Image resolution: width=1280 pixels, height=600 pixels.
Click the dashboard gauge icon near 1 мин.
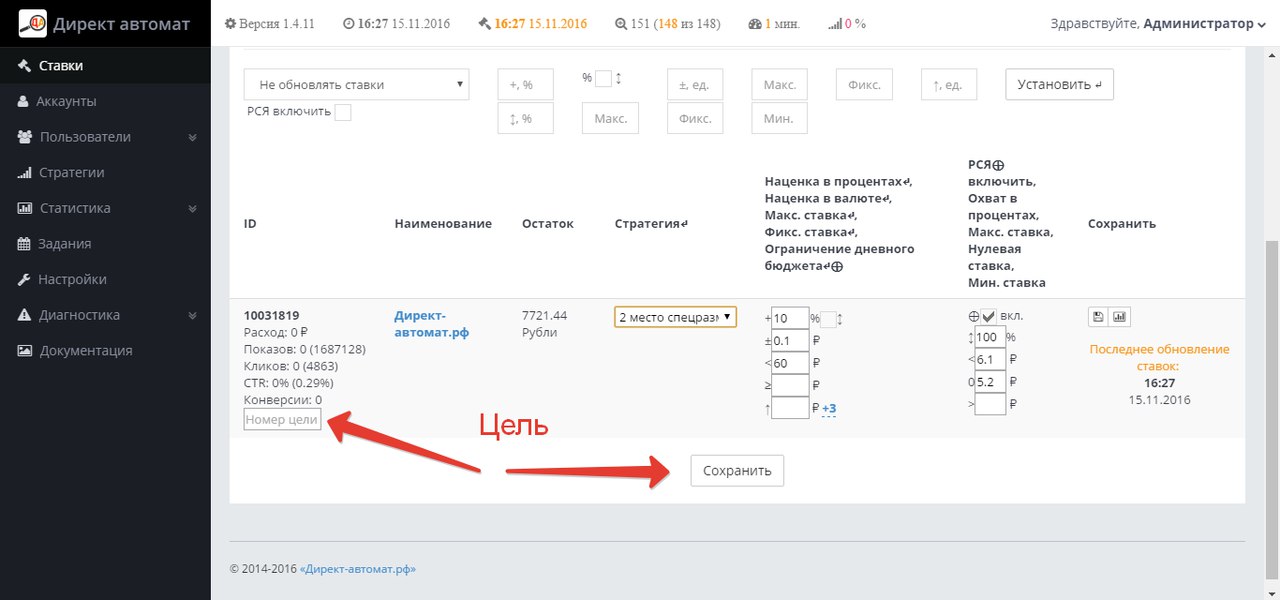click(754, 24)
